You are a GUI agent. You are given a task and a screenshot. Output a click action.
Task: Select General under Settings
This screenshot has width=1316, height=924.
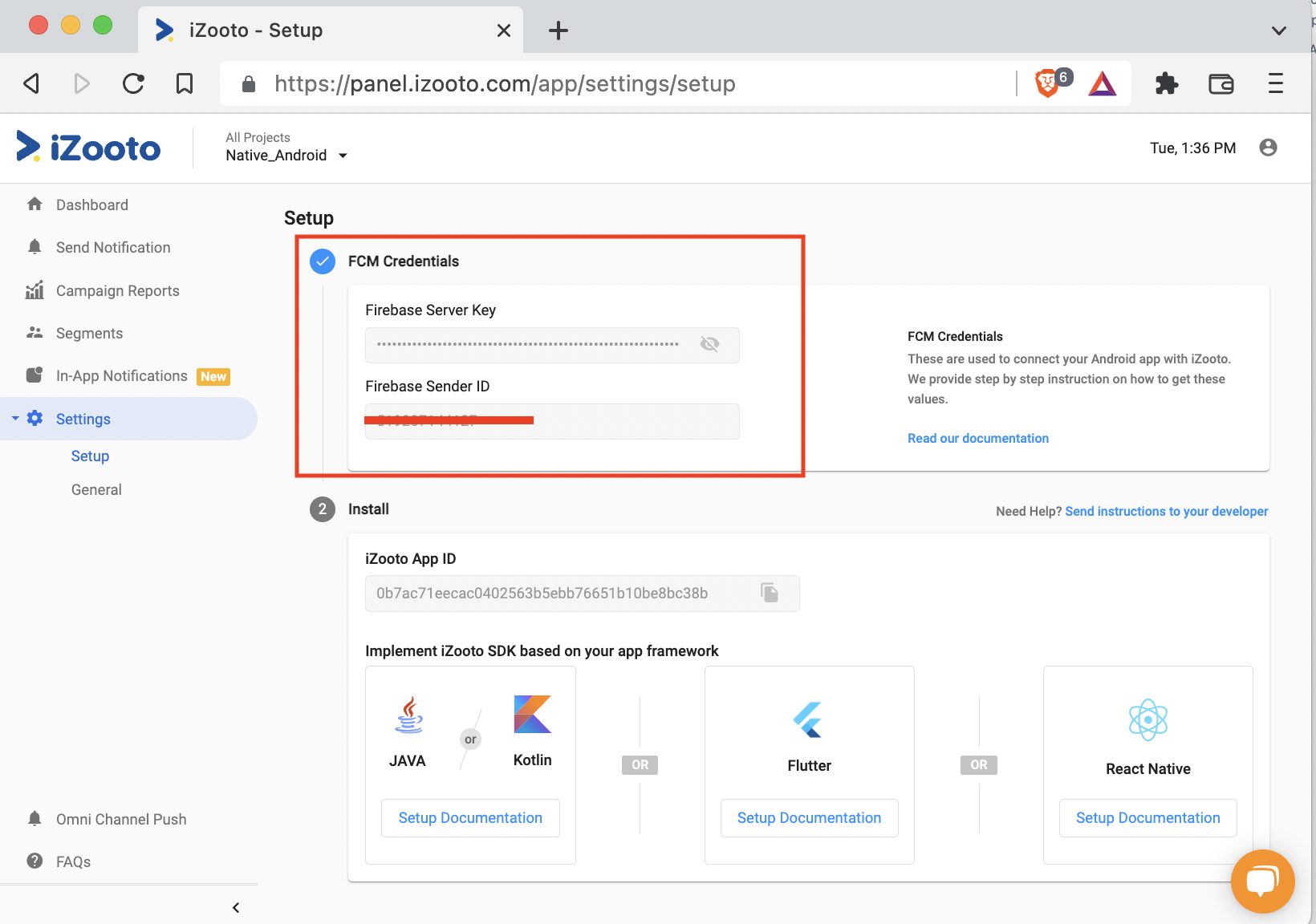coord(96,489)
